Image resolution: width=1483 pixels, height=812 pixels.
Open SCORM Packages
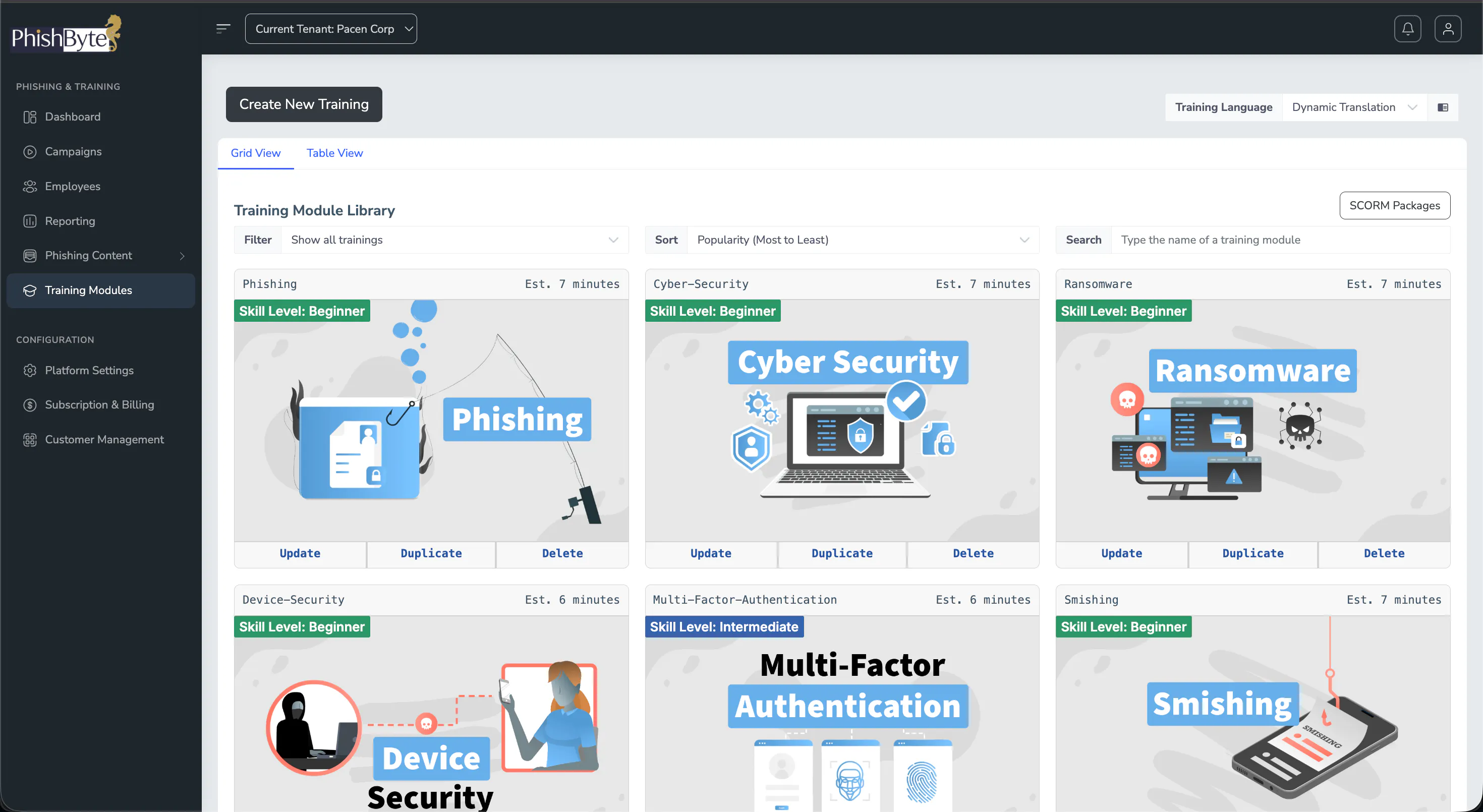coord(1394,205)
